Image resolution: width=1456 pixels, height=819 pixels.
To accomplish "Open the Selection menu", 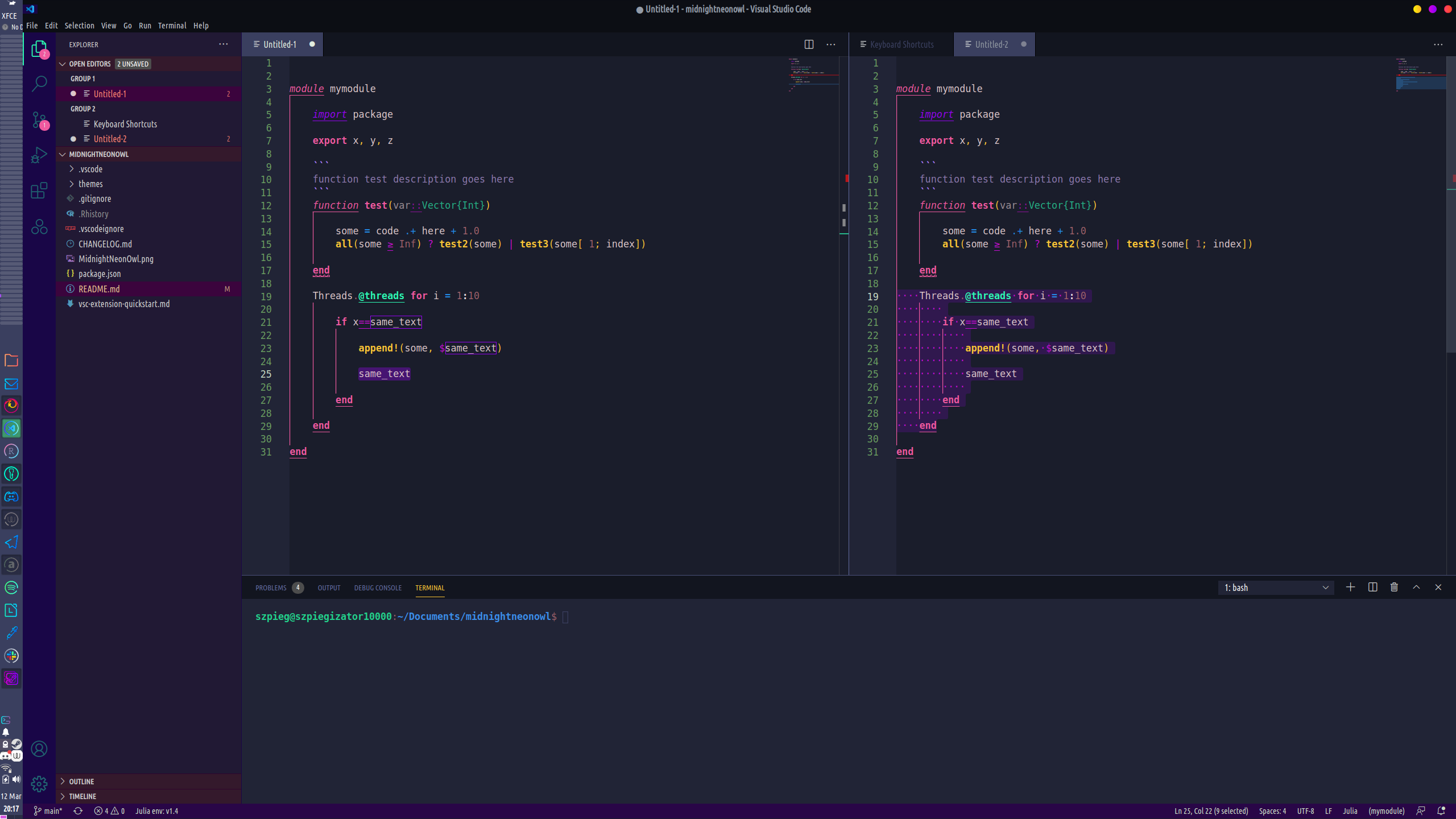I will 79,26.
